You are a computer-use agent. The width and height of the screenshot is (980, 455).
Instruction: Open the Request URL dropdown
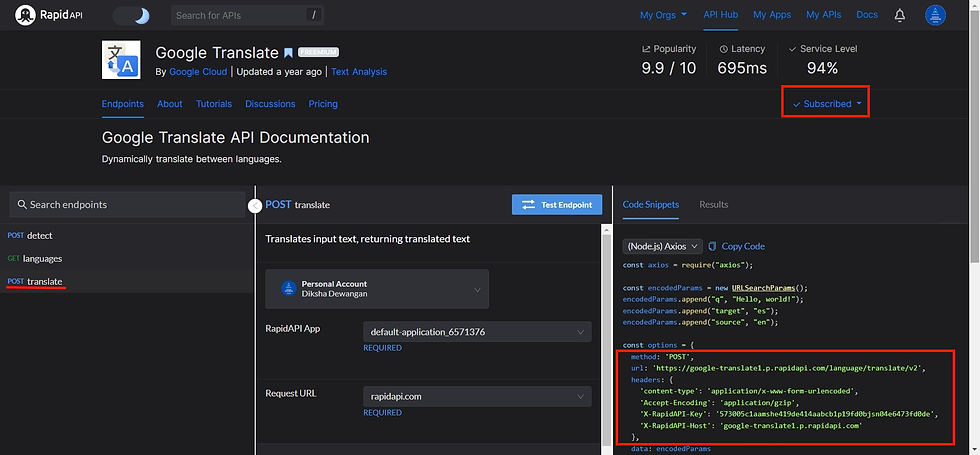click(477, 396)
